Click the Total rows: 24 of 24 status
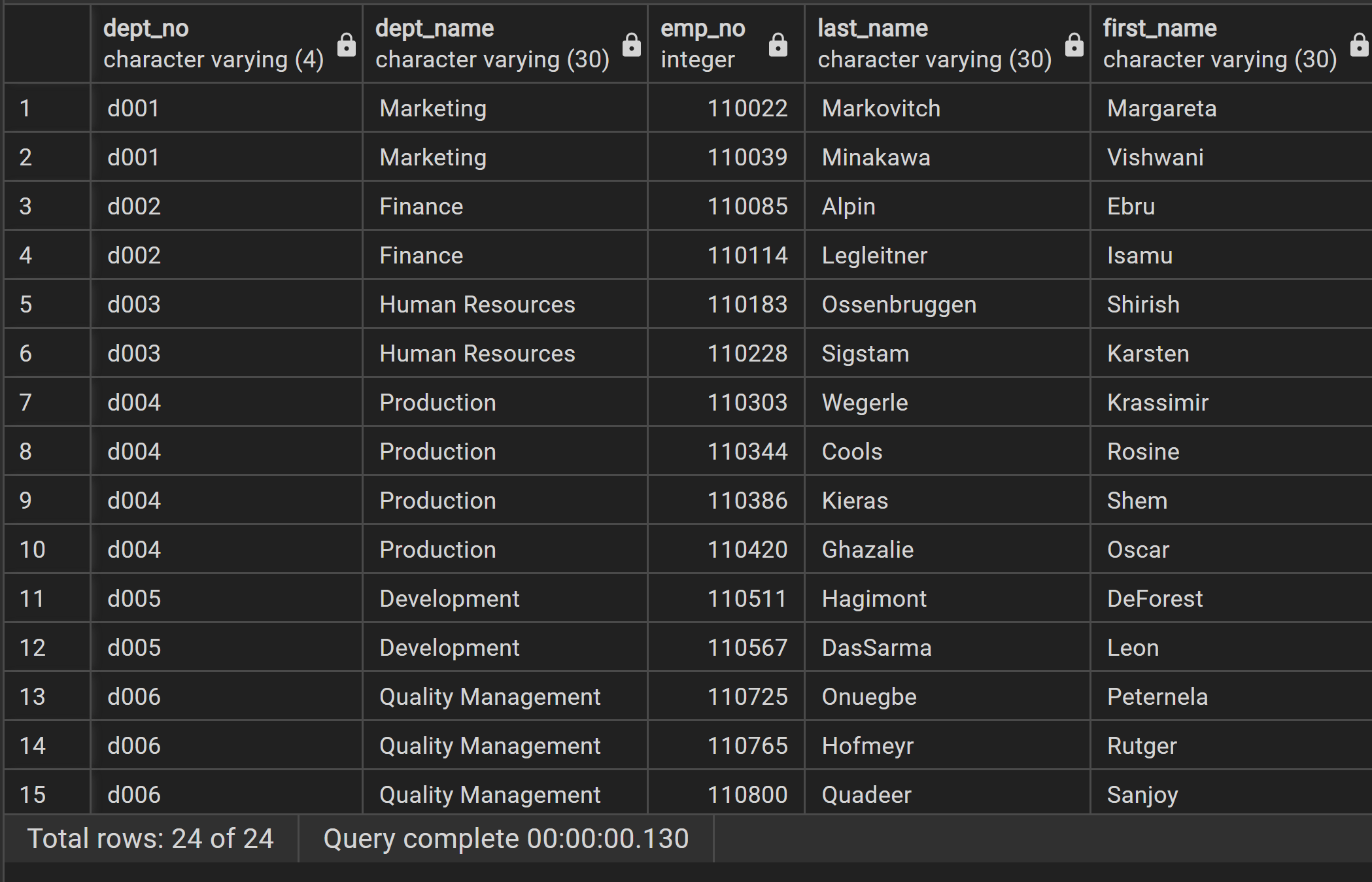Screen dimensions: 1372x882 150,839
